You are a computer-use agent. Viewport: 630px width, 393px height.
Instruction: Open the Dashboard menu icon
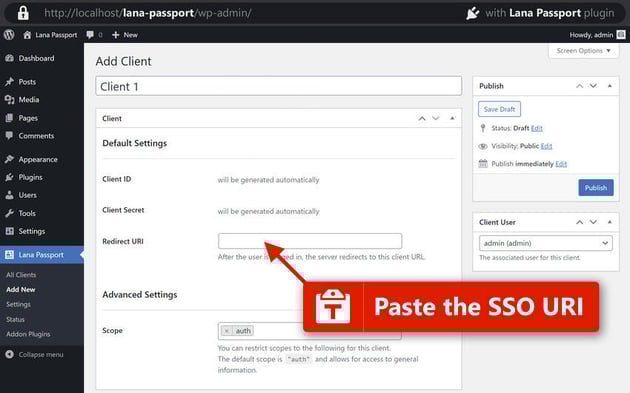[10, 58]
